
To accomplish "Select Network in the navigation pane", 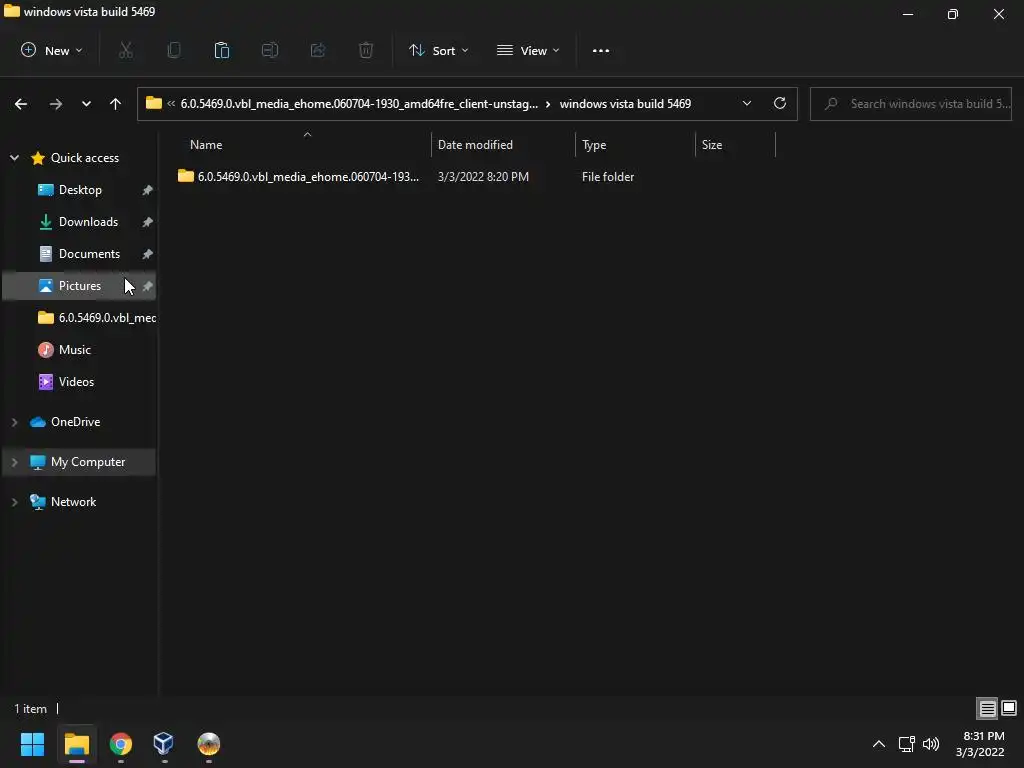I will pyautogui.click(x=73, y=502).
